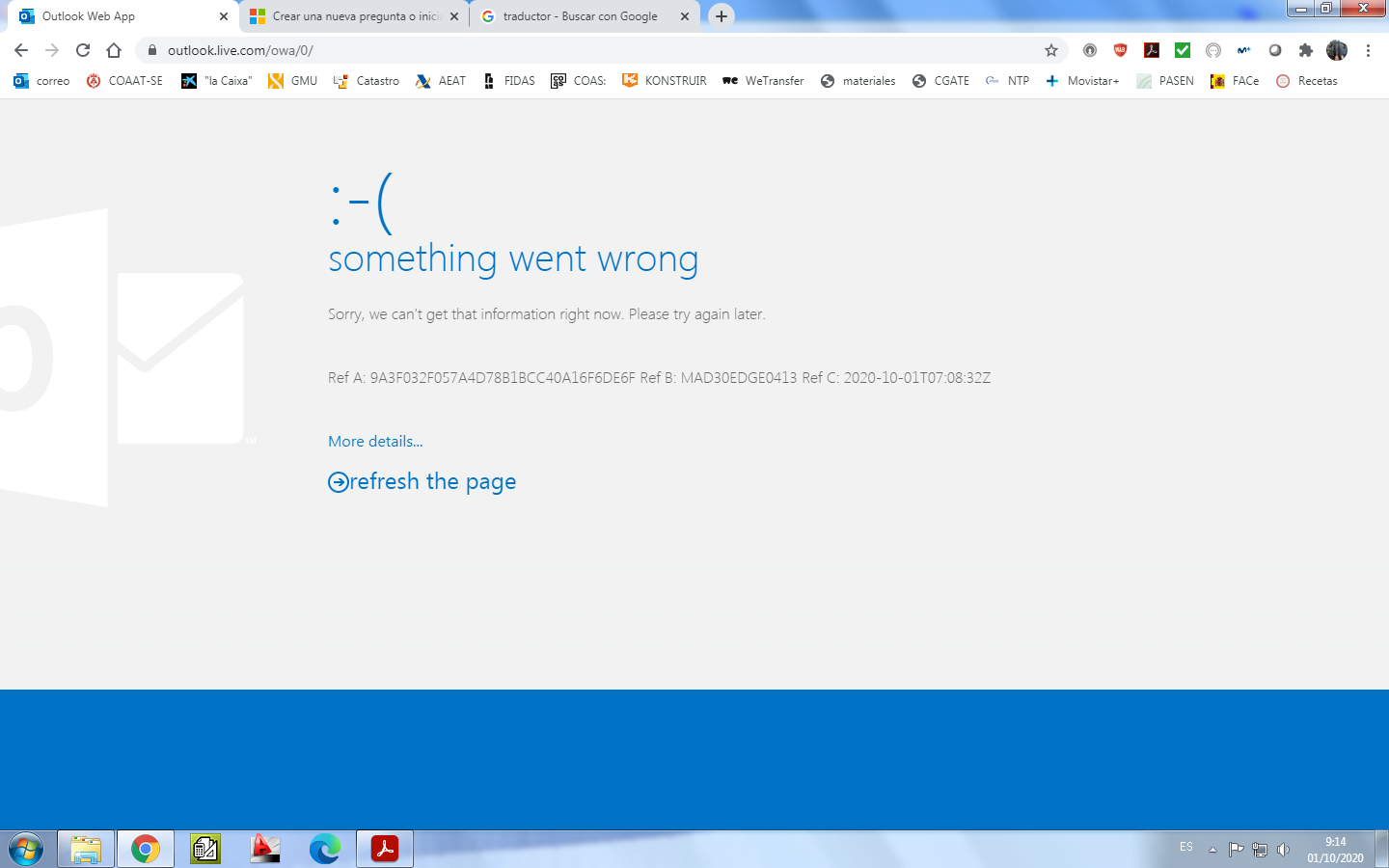
Task: Click the padlock site info icon
Action: point(151,50)
